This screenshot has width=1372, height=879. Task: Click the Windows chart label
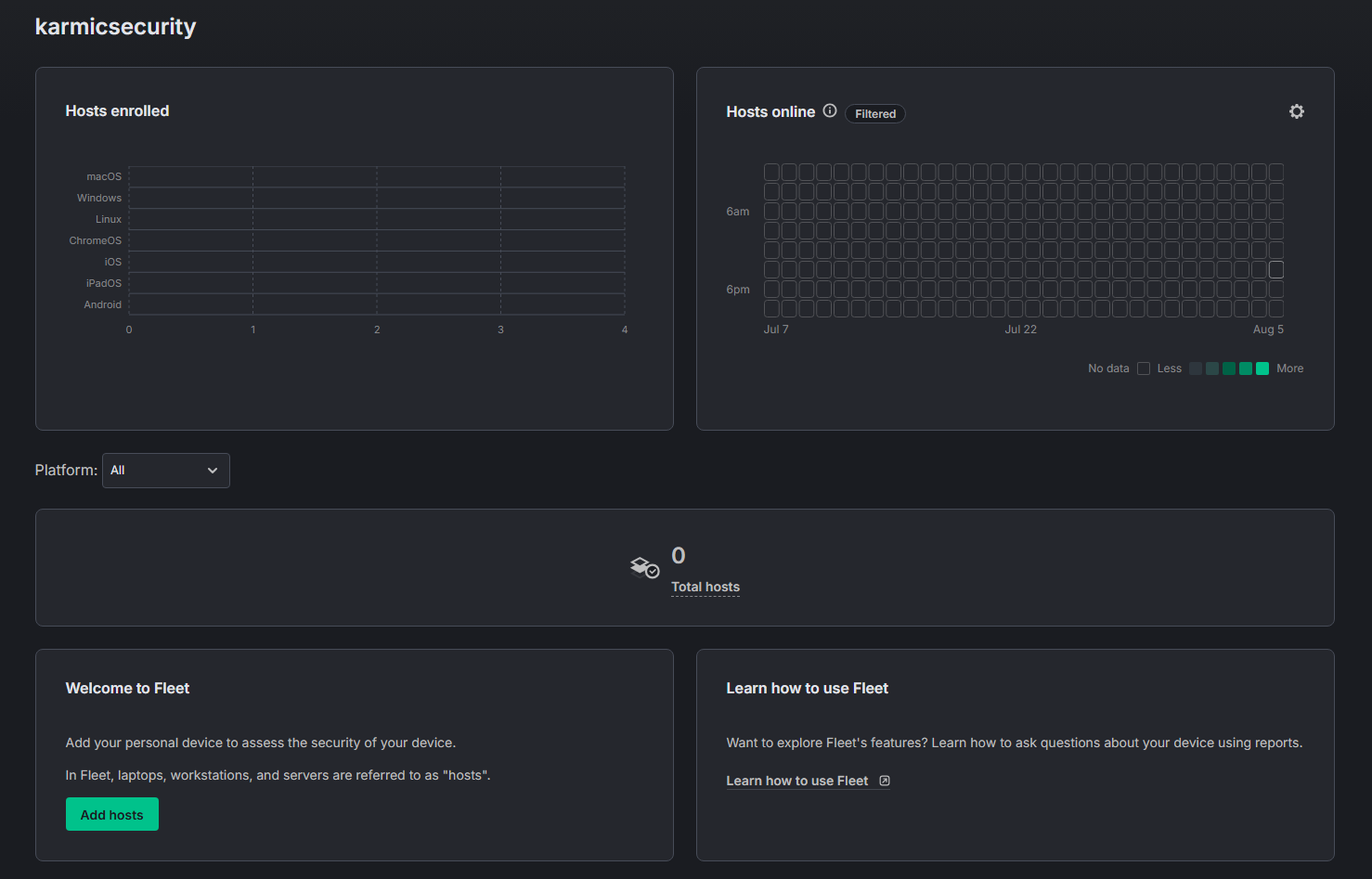click(99, 198)
